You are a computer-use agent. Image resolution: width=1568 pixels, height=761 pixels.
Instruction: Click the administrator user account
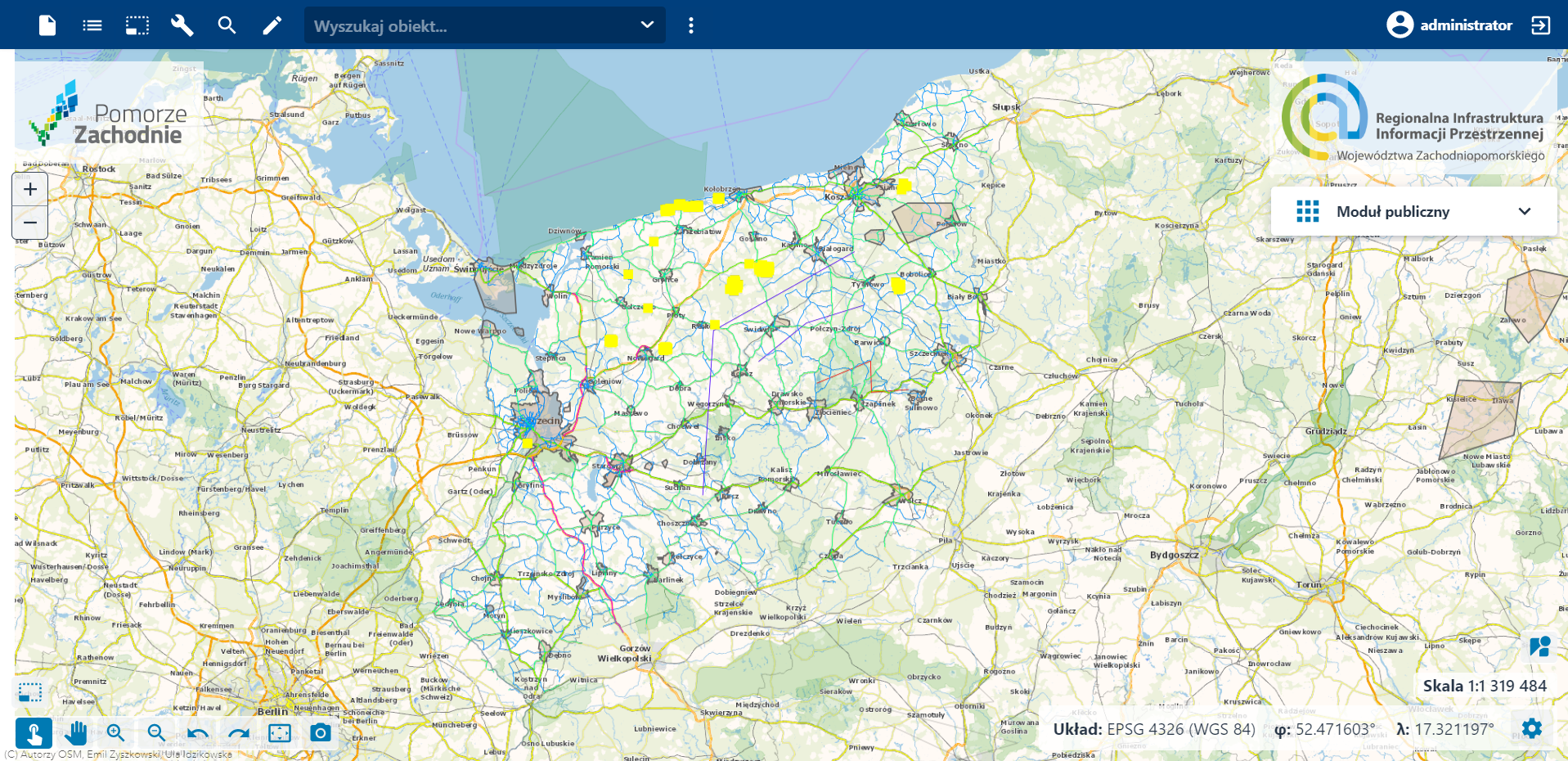click(1449, 25)
